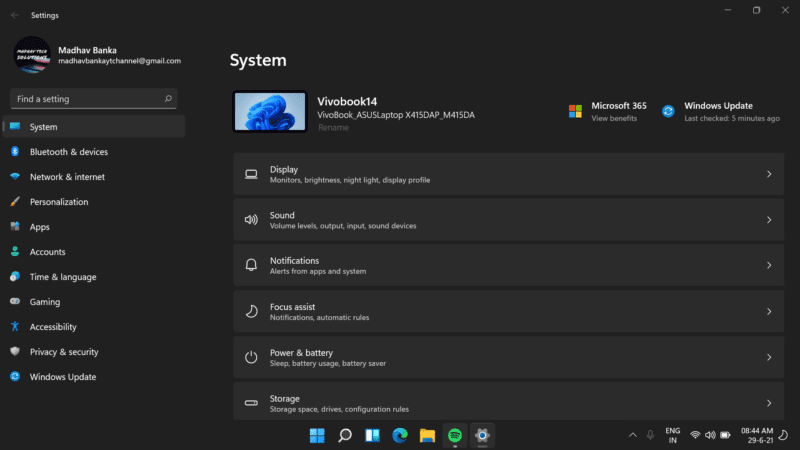Open the Accounts settings category

(47, 252)
